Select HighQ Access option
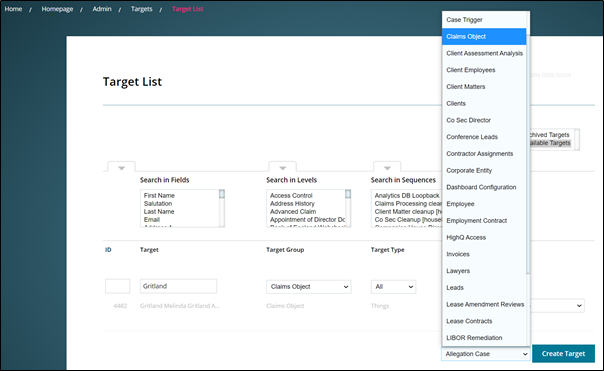 tap(484, 237)
